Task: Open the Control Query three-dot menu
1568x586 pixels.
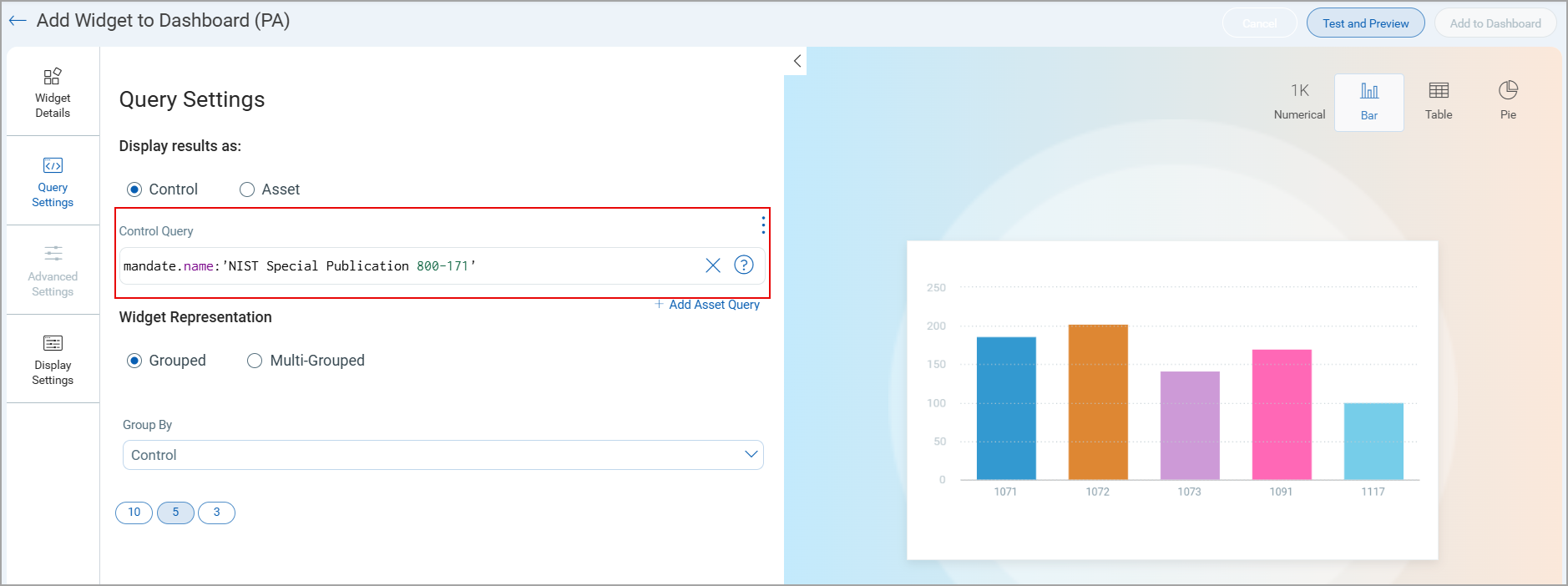Action: pyautogui.click(x=763, y=225)
